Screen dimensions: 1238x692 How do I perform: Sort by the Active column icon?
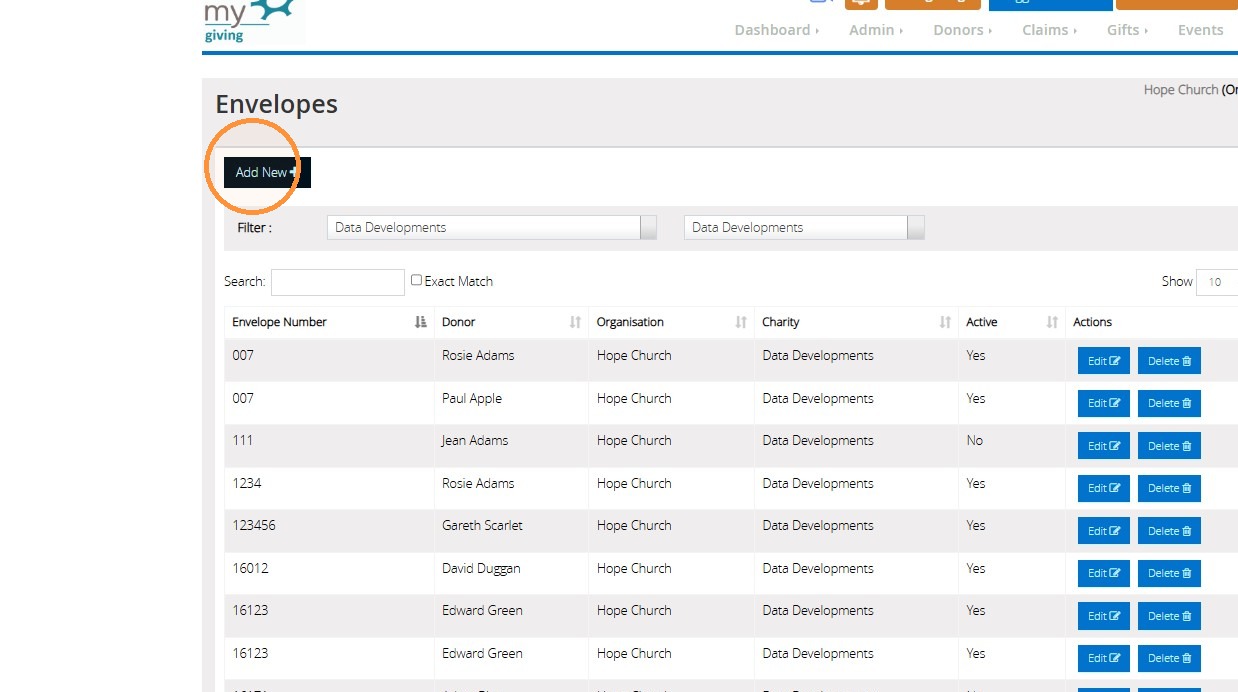tap(1052, 322)
